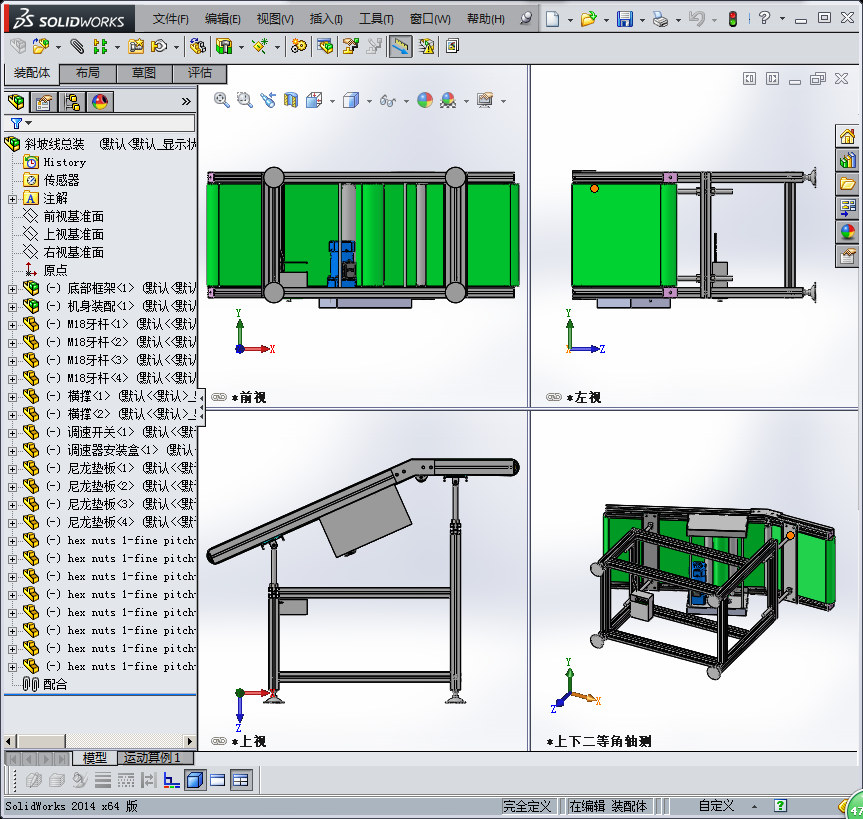Click the Move Component icon

point(160,46)
